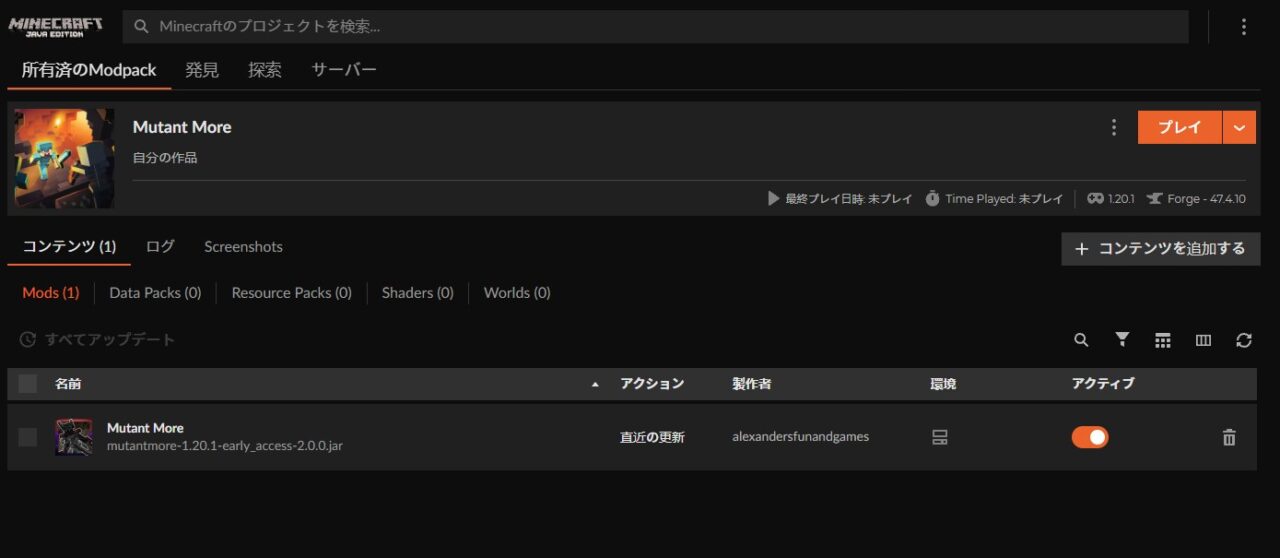Delete the Mutant More mod via trash icon
The height and width of the screenshot is (558, 1280).
[x=1229, y=437]
